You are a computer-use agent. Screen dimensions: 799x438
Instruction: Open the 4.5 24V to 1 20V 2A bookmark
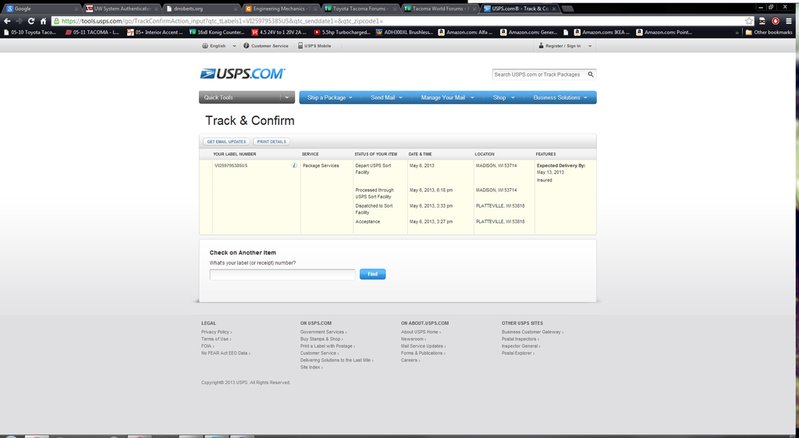[x=279, y=32]
